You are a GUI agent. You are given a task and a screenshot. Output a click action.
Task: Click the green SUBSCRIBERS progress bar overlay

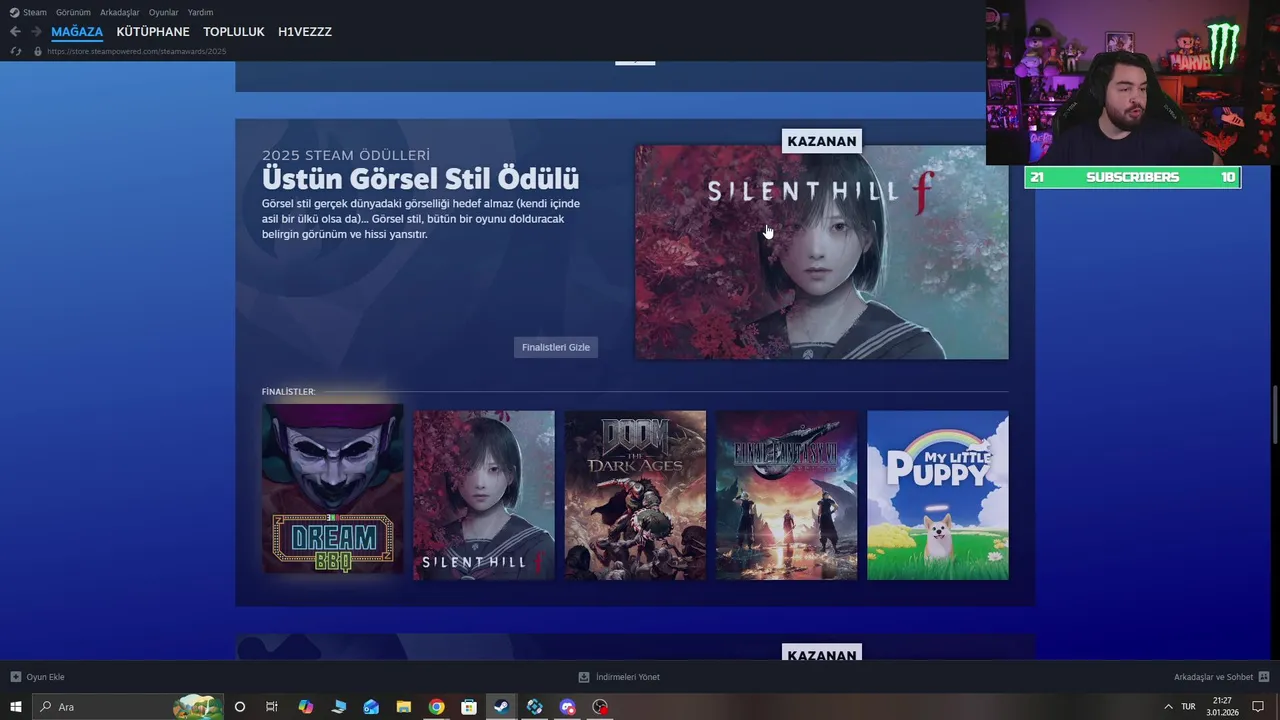1132,177
